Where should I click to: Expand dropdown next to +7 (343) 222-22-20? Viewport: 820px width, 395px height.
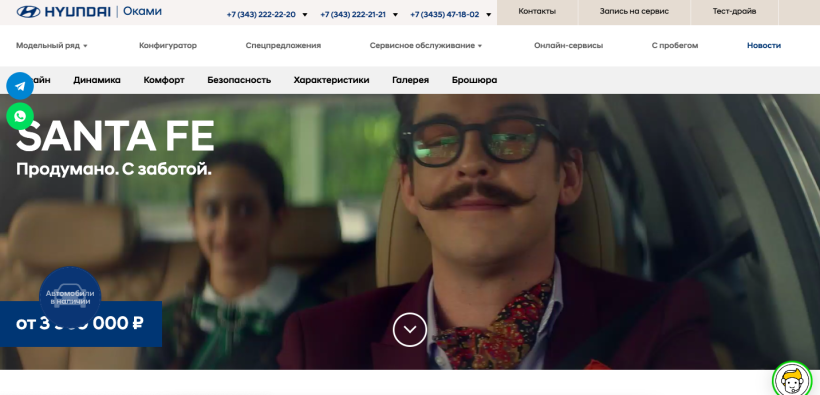[305, 15]
